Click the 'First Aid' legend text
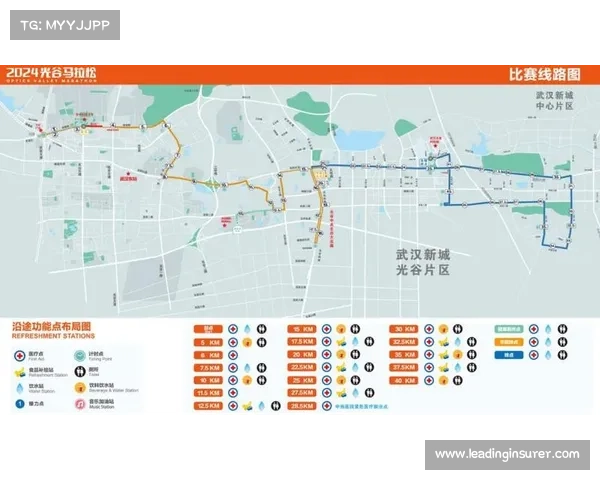Screen dimensions: 600x480 pos(36,359)
